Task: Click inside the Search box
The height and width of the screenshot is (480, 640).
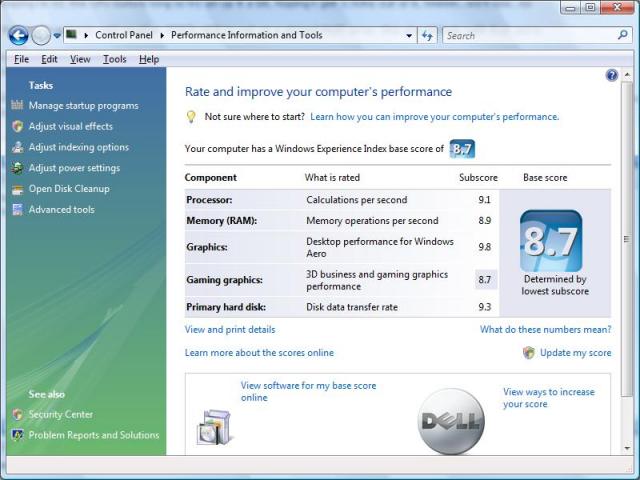Action: [530, 36]
